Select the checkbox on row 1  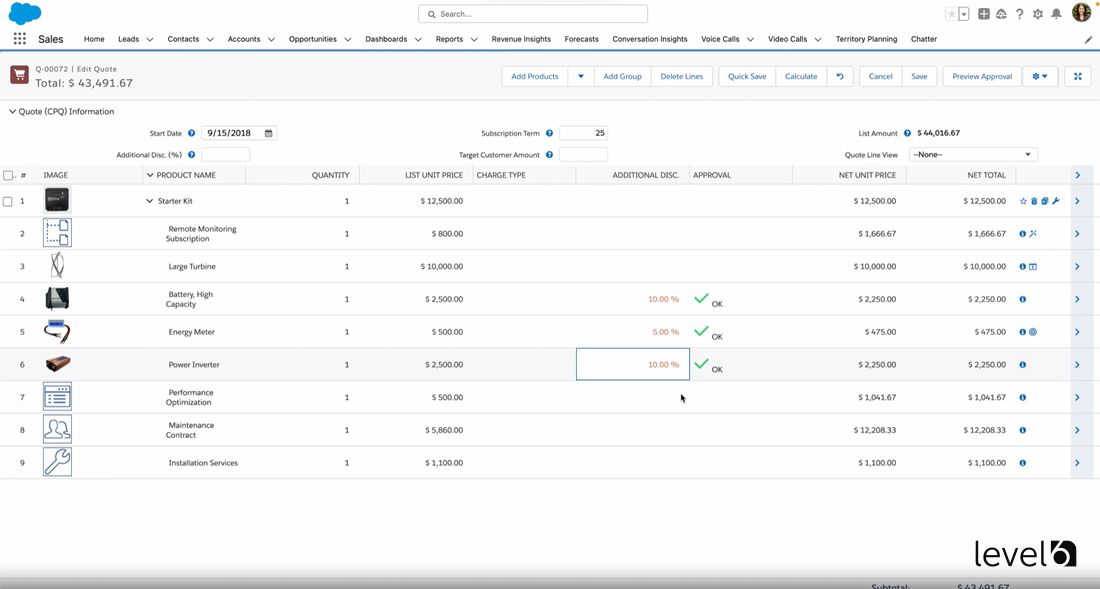pos(7,200)
